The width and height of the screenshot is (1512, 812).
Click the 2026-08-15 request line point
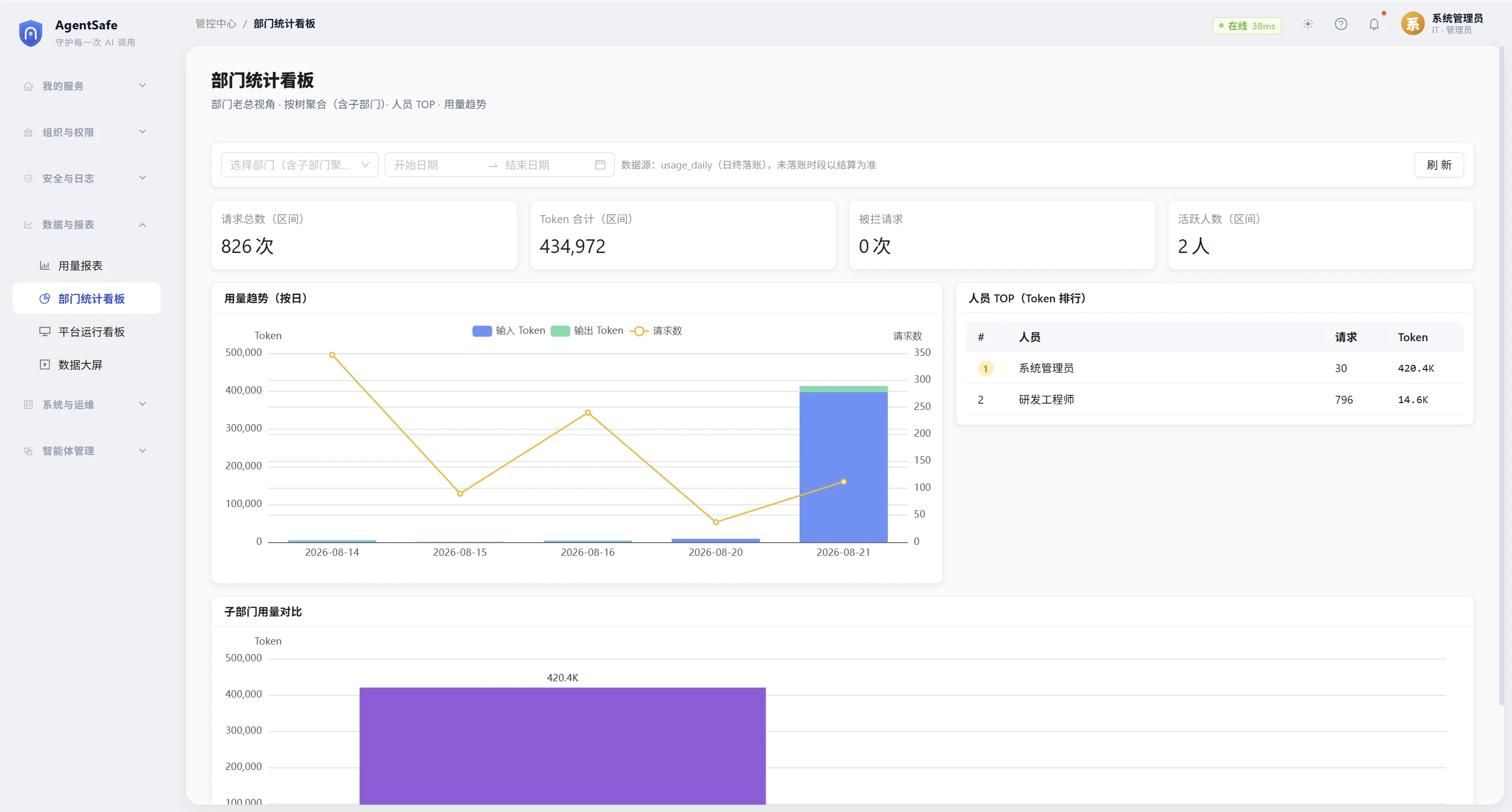459,493
